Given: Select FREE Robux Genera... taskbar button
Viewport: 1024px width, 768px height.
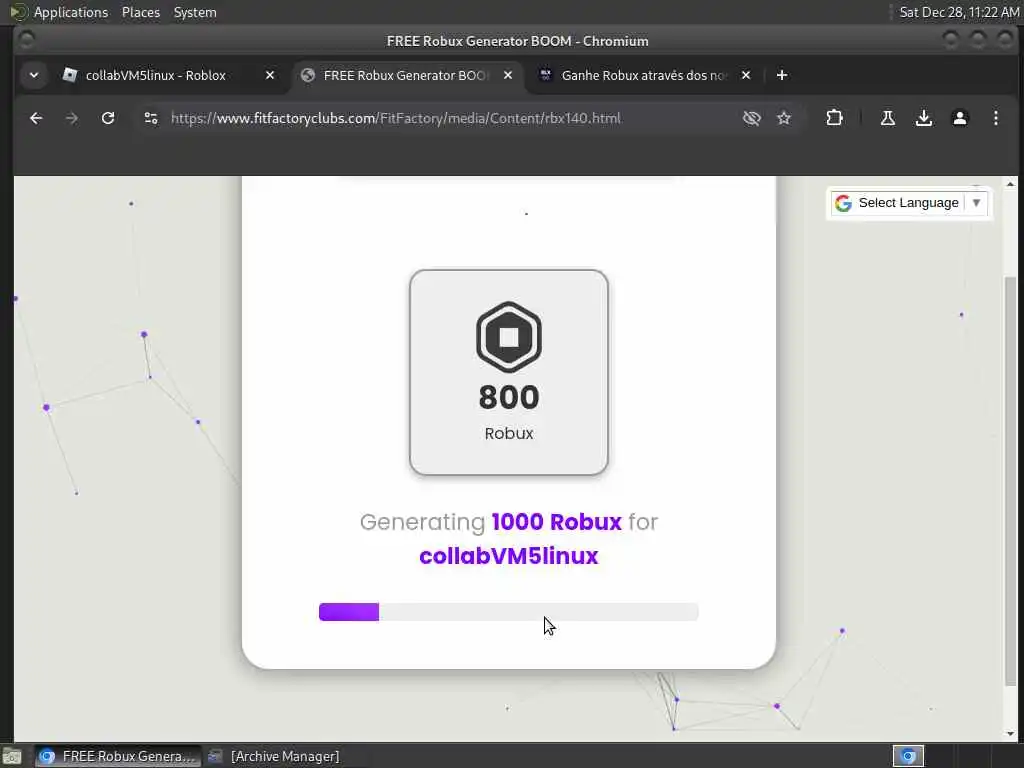Looking at the screenshot, I should tap(118, 756).
